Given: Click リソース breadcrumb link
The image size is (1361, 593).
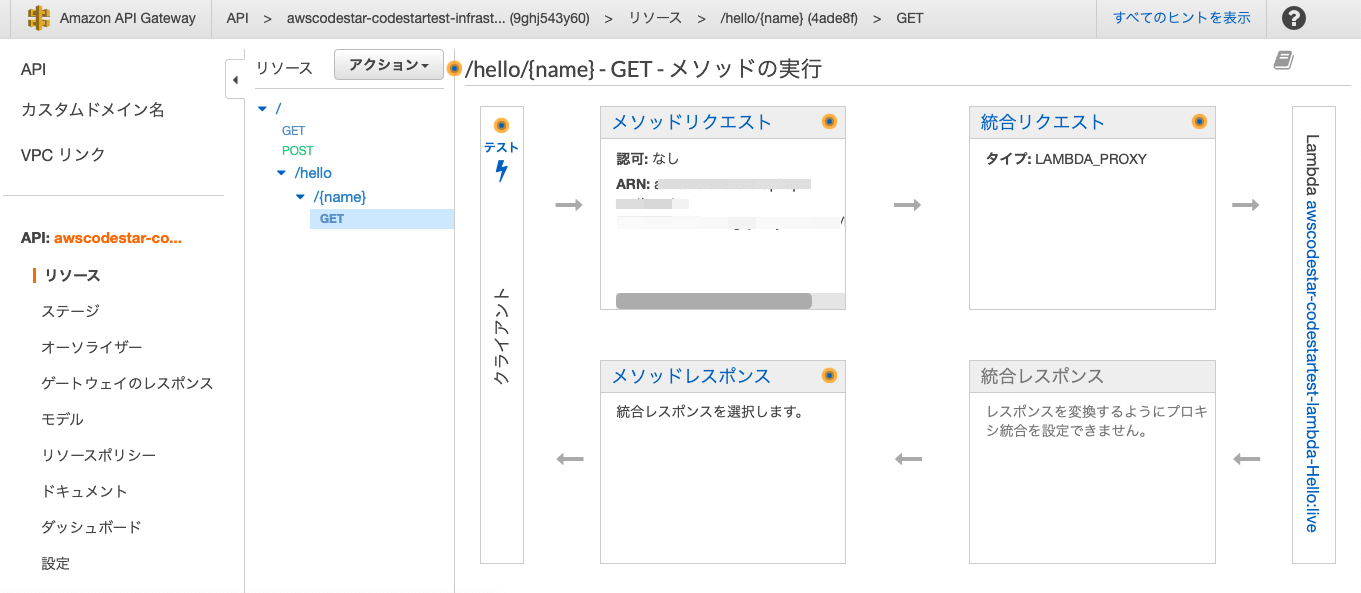Looking at the screenshot, I should coord(657,18).
